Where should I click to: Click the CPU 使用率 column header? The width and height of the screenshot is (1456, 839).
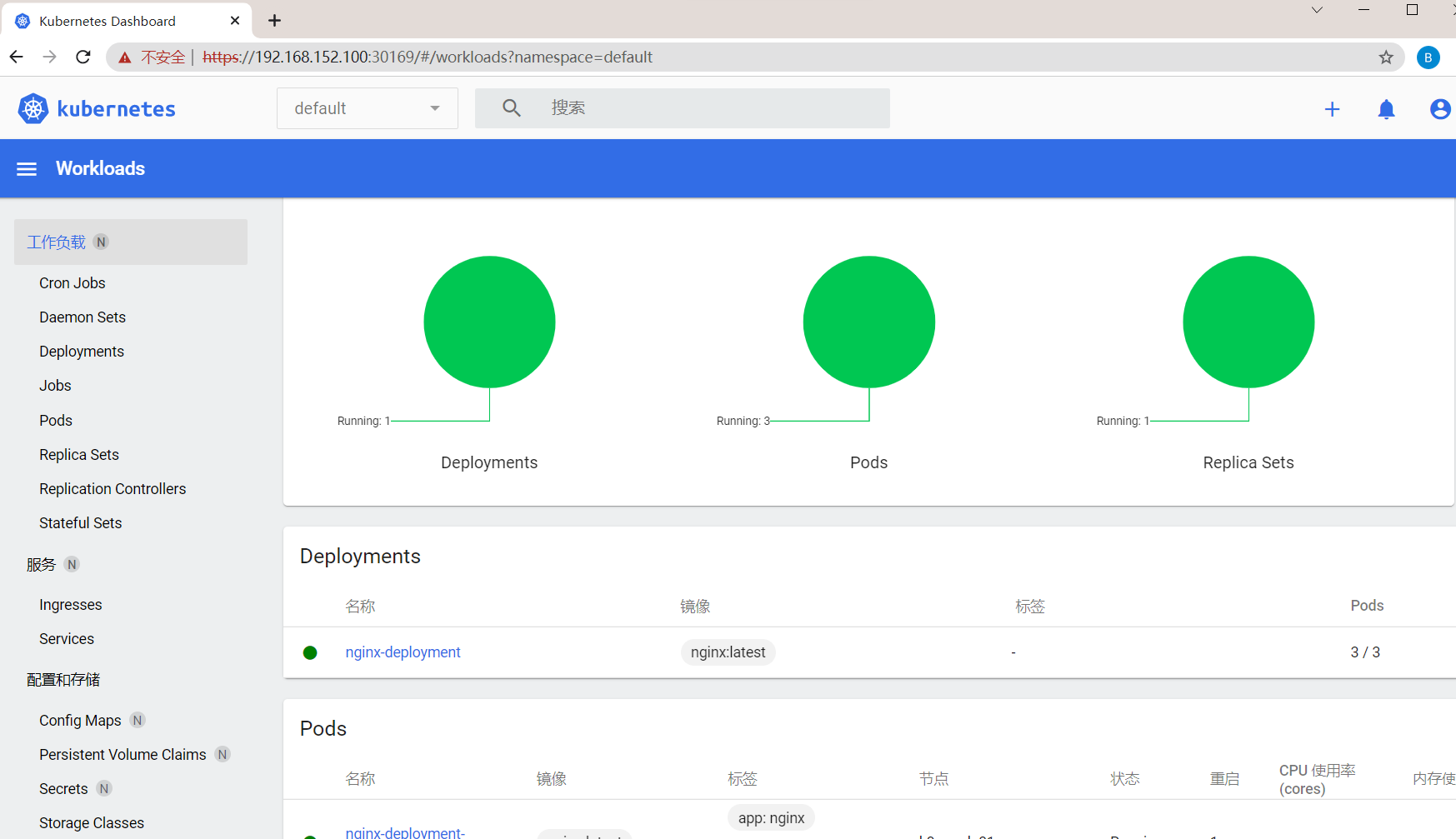tap(1318, 779)
